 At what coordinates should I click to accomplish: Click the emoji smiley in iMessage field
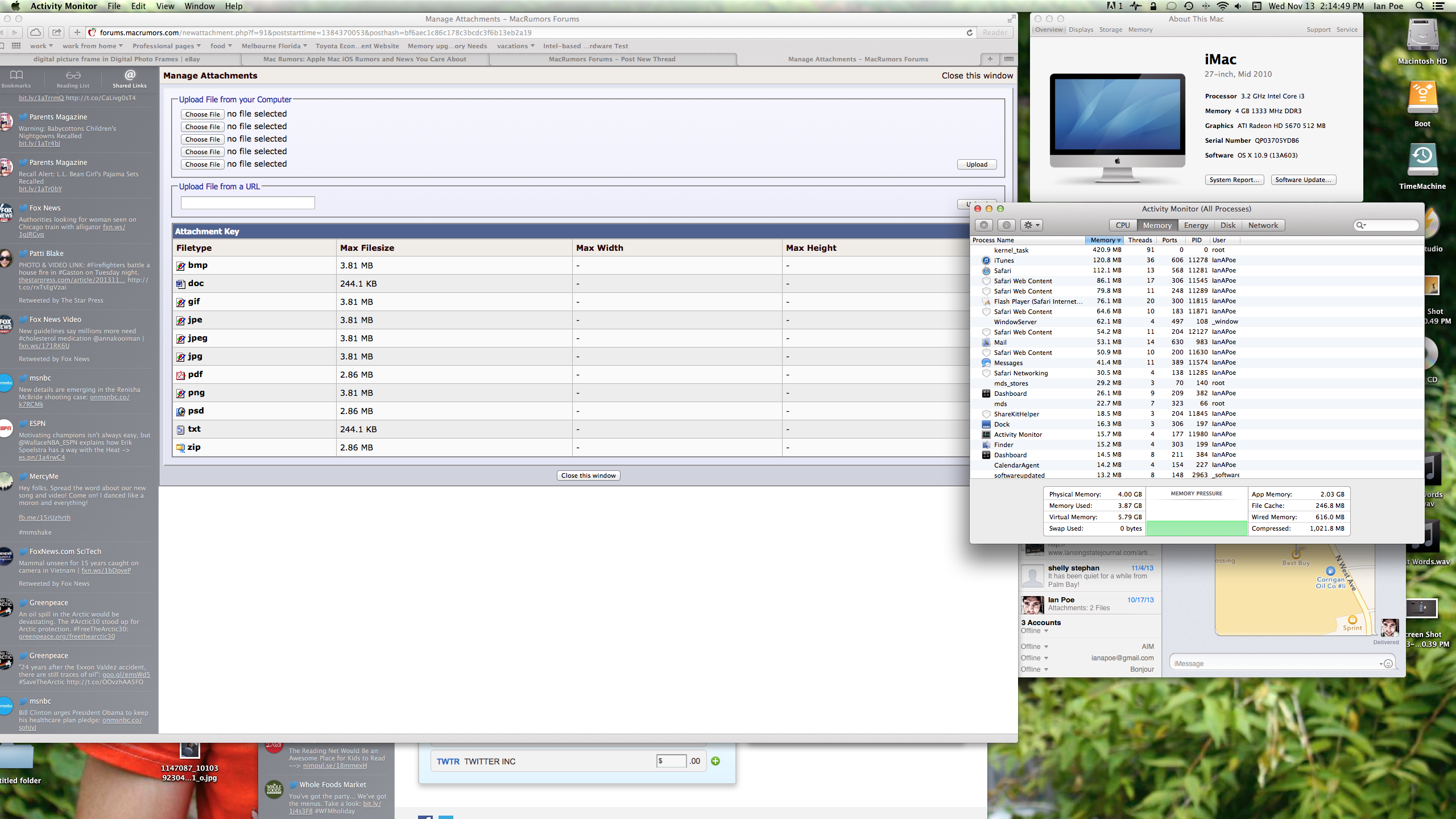point(1388,664)
